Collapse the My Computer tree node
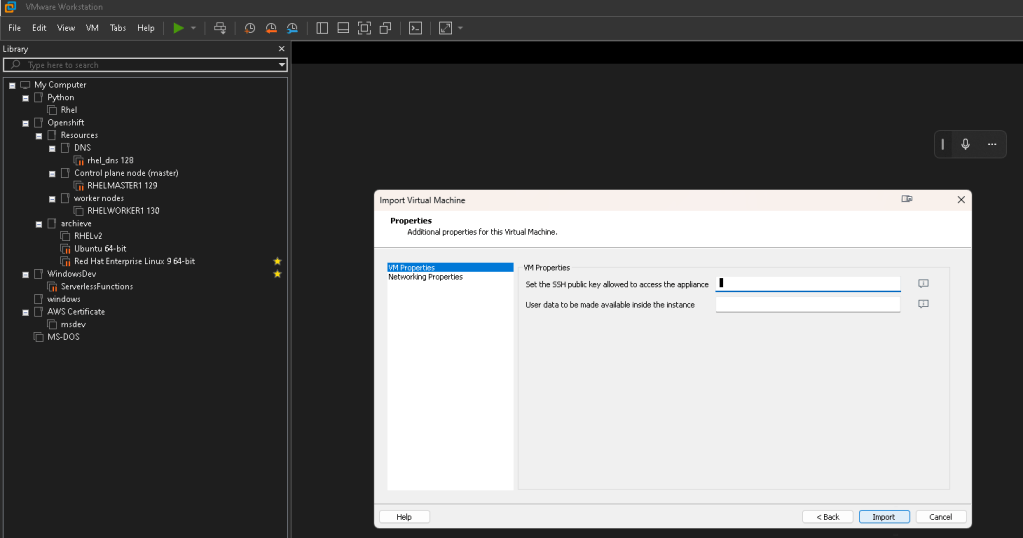 [12, 85]
